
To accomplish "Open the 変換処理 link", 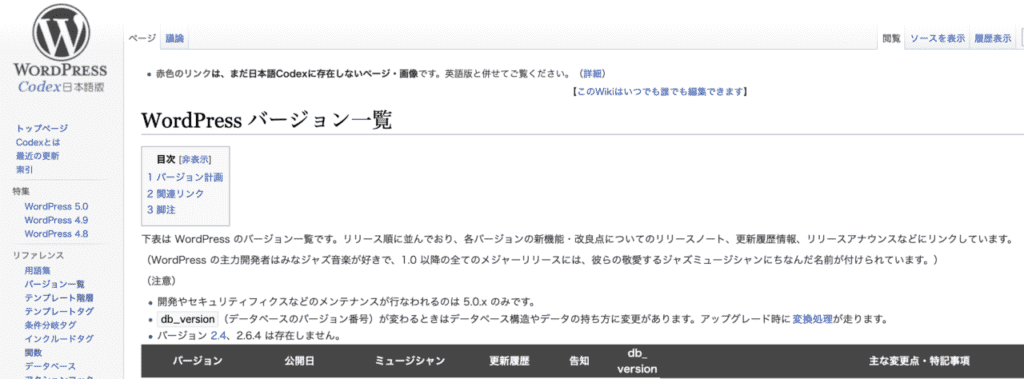I will pyautogui.click(x=814, y=320).
